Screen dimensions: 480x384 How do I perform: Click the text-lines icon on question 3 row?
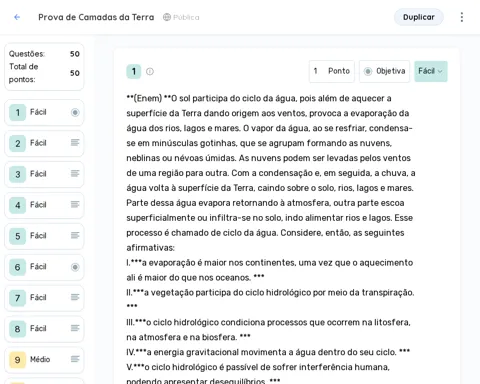click(75, 173)
